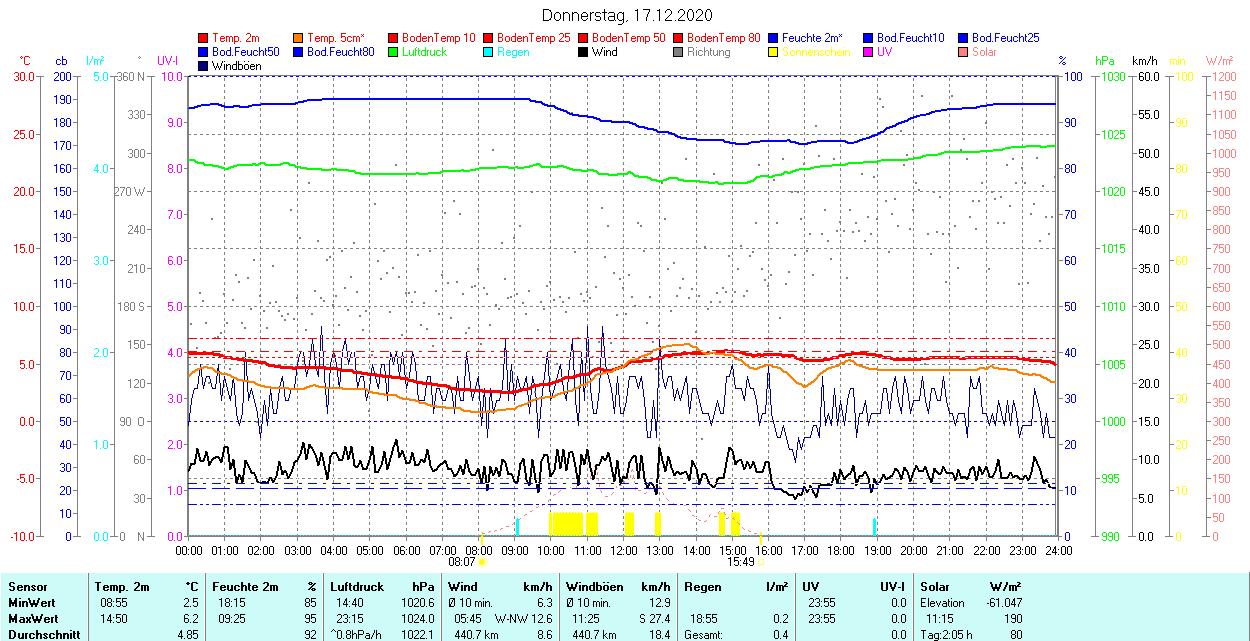Screen dimensions: 1250x641
Task: Click the red Temp. 2m legend swatch
Action: [204, 38]
